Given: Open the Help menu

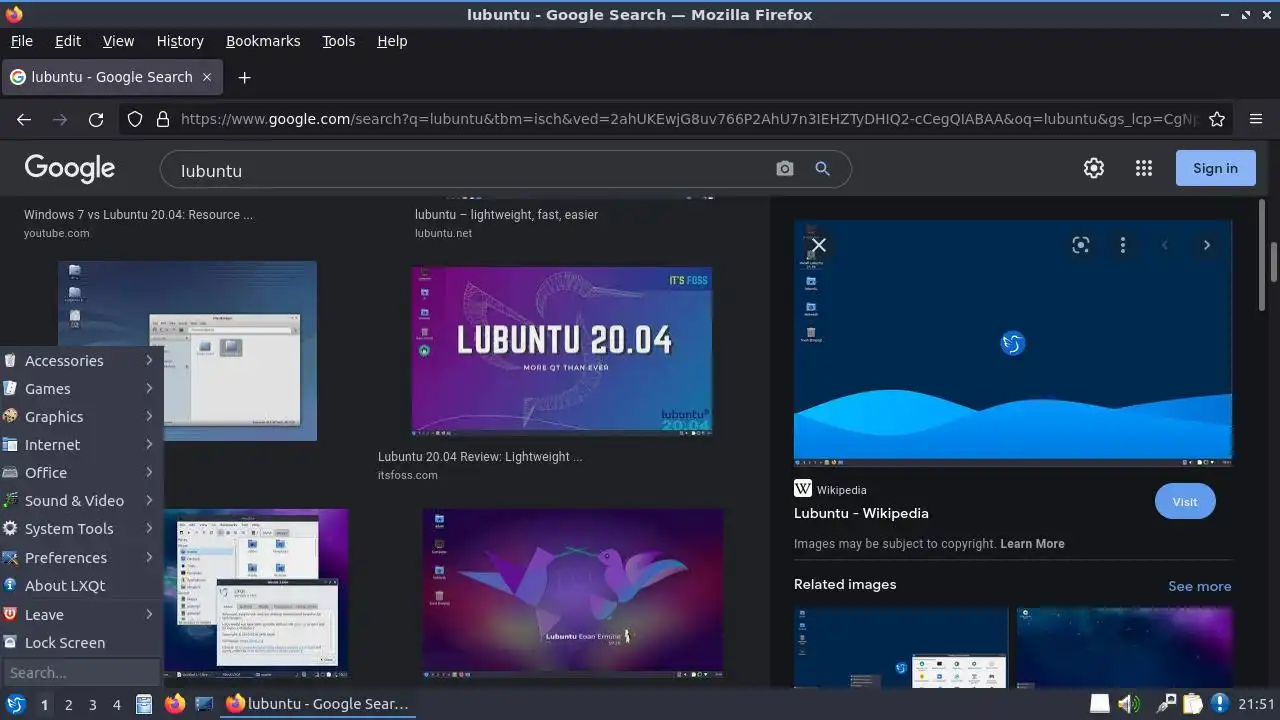Looking at the screenshot, I should [392, 41].
